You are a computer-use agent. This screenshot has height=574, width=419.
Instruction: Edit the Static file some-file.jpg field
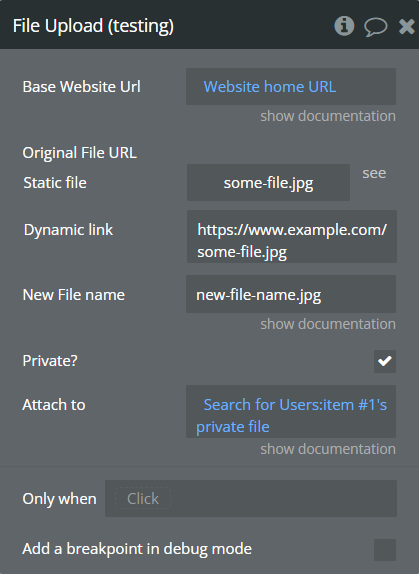pyautogui.click(x=268, y=182)
